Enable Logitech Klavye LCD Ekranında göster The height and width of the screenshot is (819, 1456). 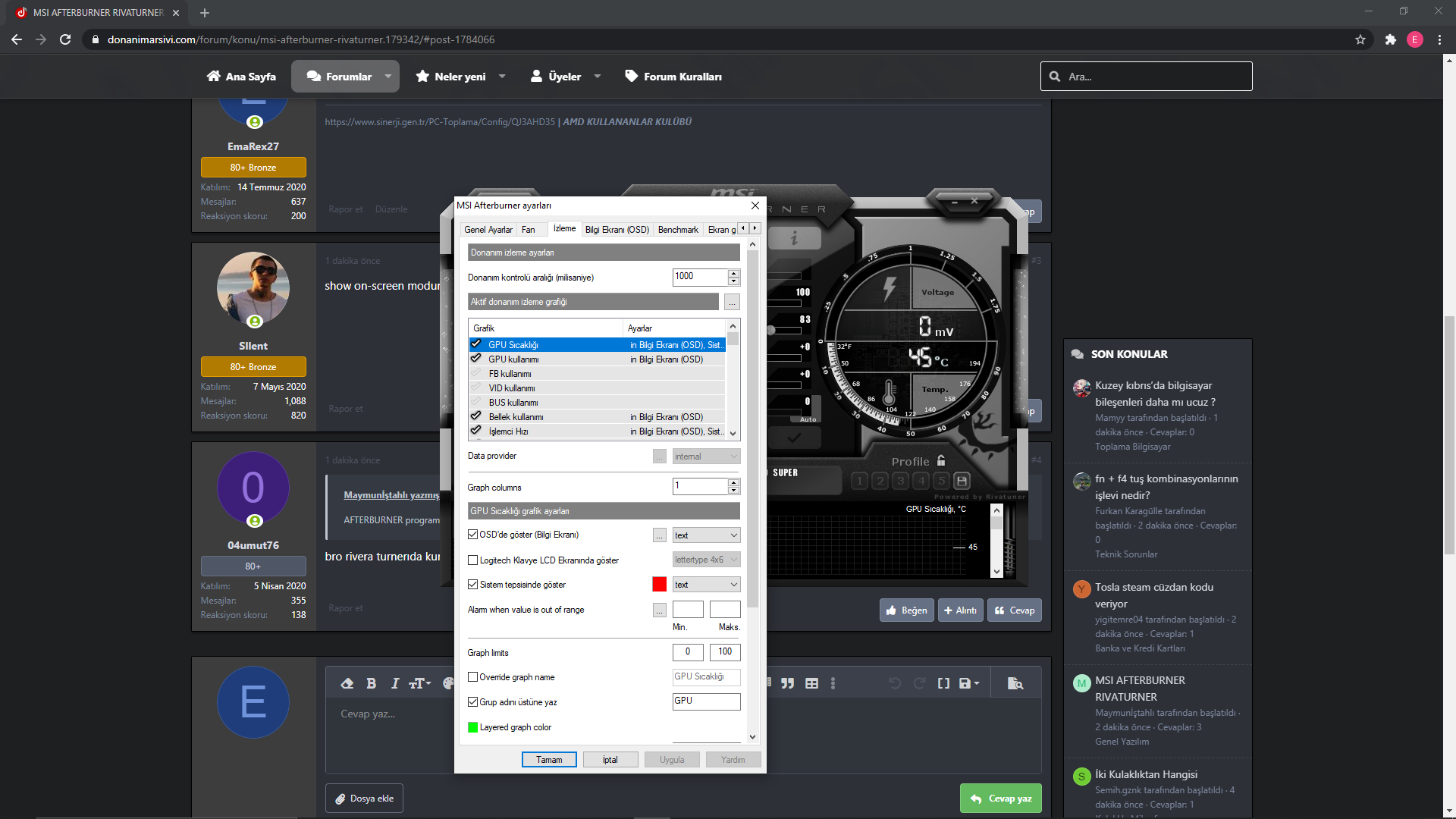(x=473, y=560)
